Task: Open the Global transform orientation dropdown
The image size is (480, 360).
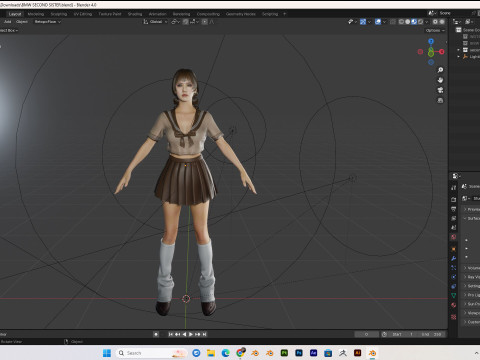Action: coord(155,22)
